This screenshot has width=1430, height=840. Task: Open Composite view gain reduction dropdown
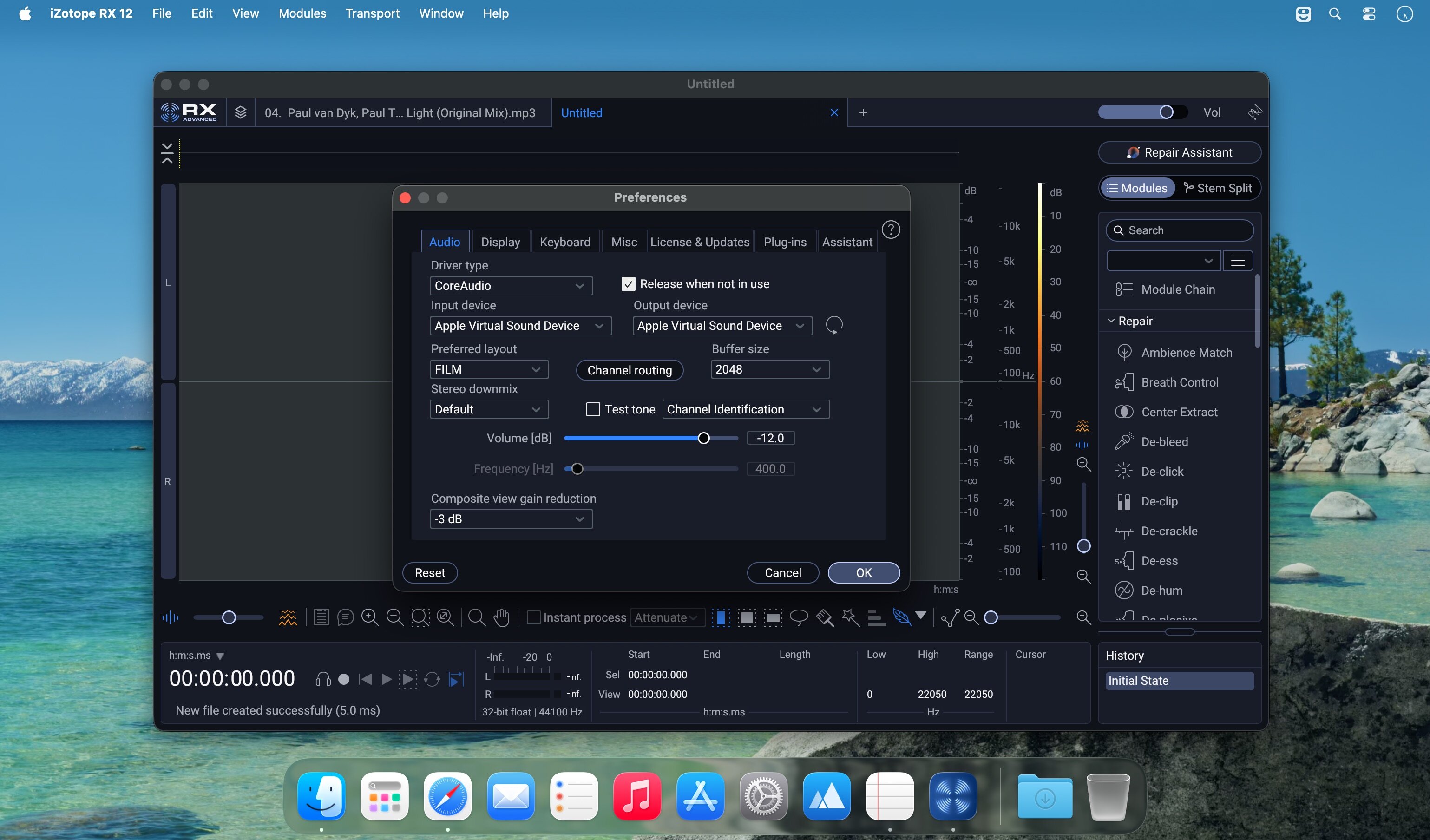[x=512, y=519]
